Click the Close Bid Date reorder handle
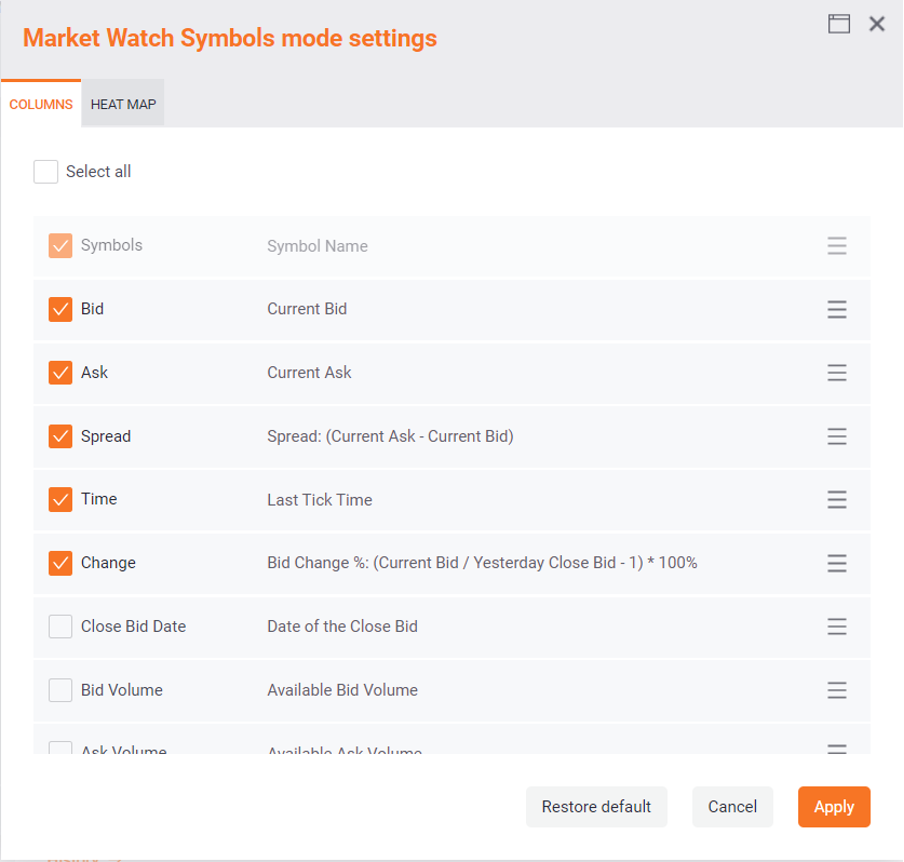The image size is (904, 862). click(x=837, y=626)
